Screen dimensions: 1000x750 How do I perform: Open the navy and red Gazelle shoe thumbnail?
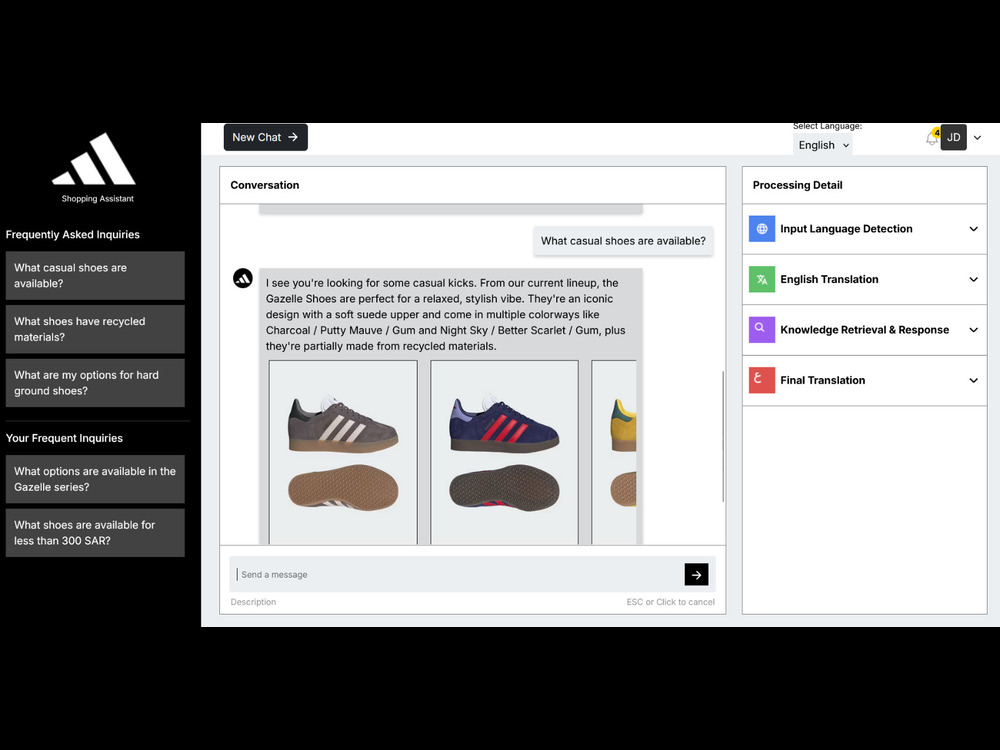coord(504,452)
